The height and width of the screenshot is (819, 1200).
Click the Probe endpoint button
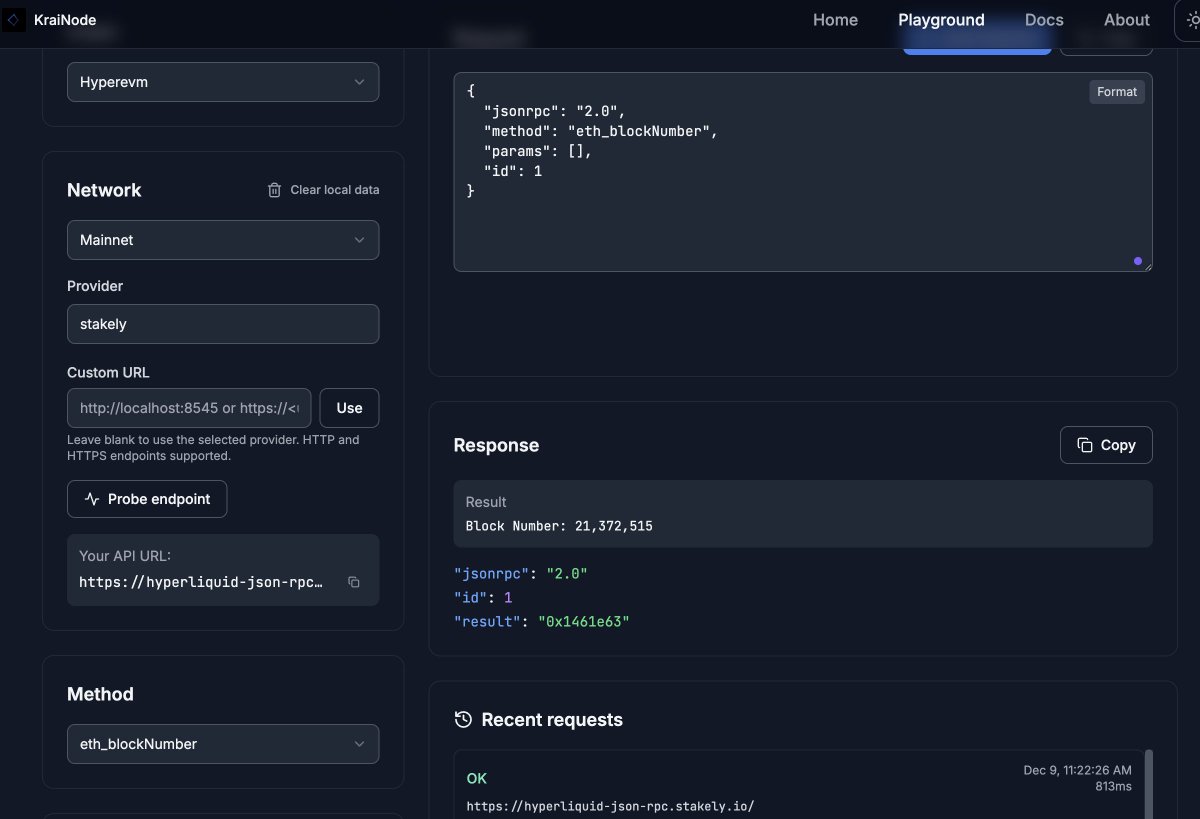(147, 499)
